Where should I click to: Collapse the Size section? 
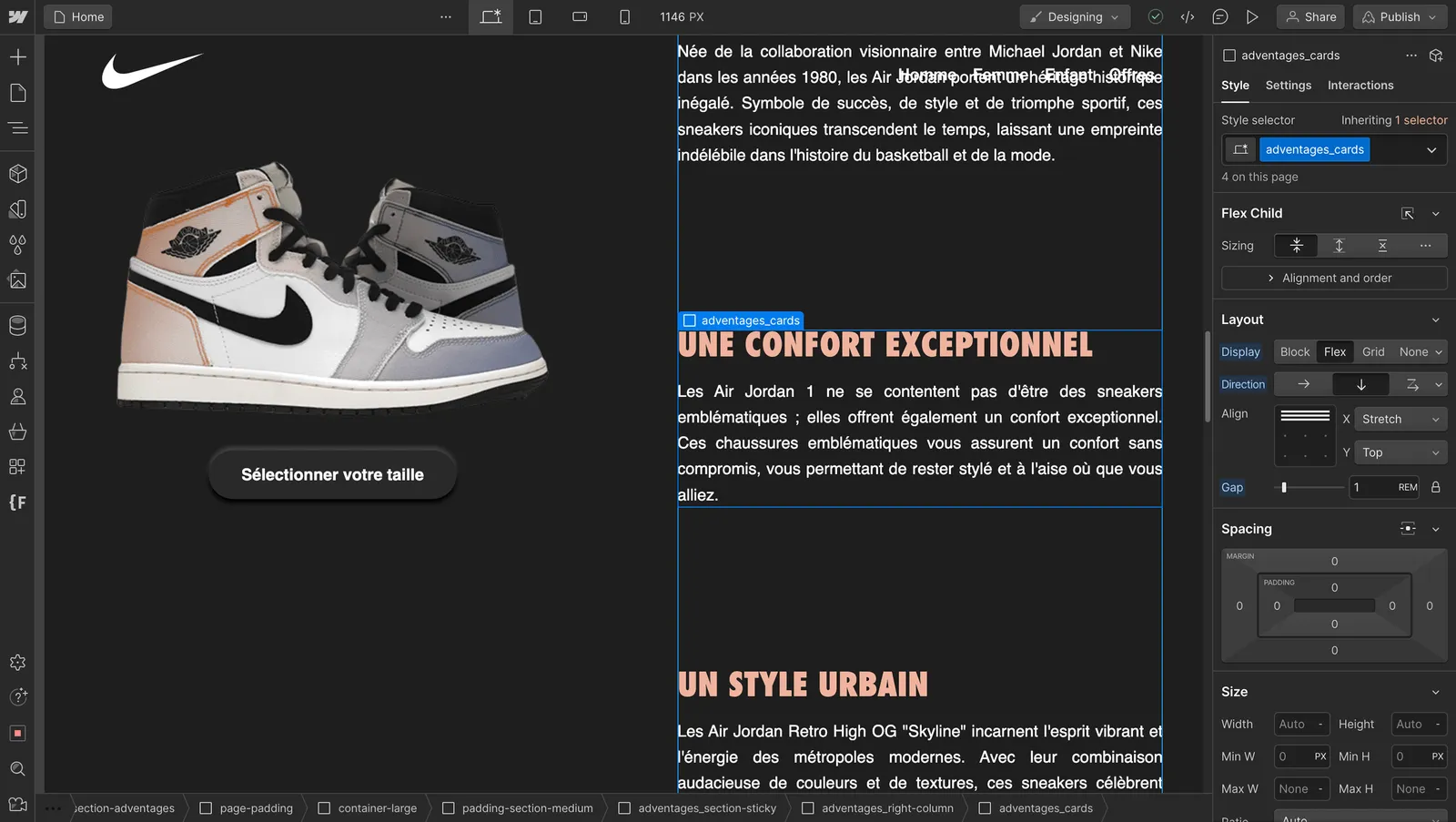tap(1436, 692)
